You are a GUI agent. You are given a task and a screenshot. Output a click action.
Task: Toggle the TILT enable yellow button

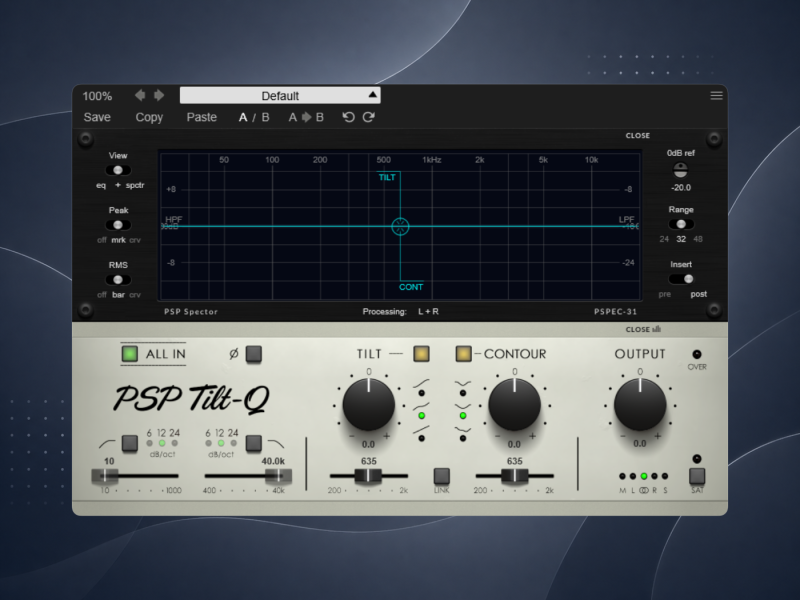[421, 354]
